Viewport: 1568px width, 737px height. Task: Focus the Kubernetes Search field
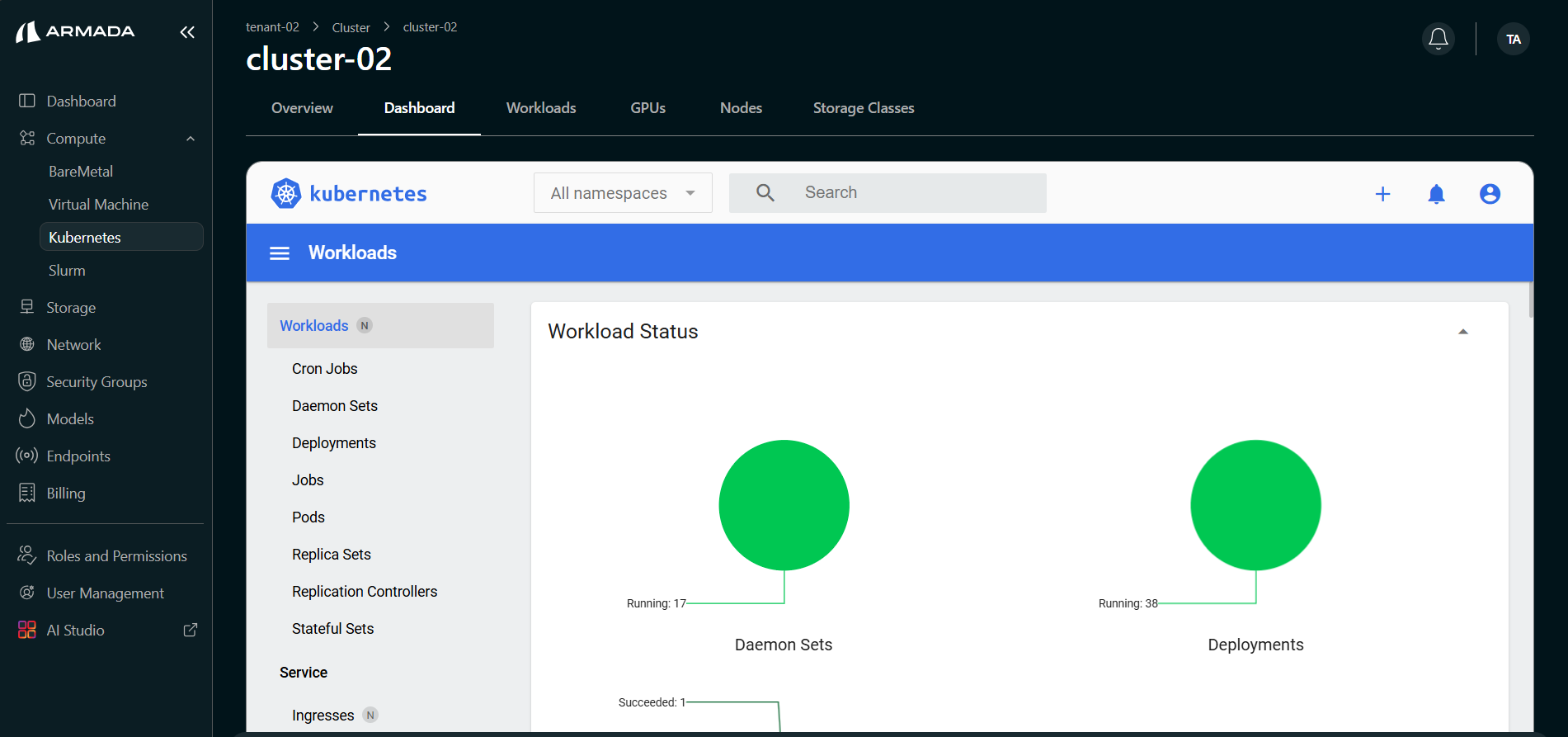(888, 192)
